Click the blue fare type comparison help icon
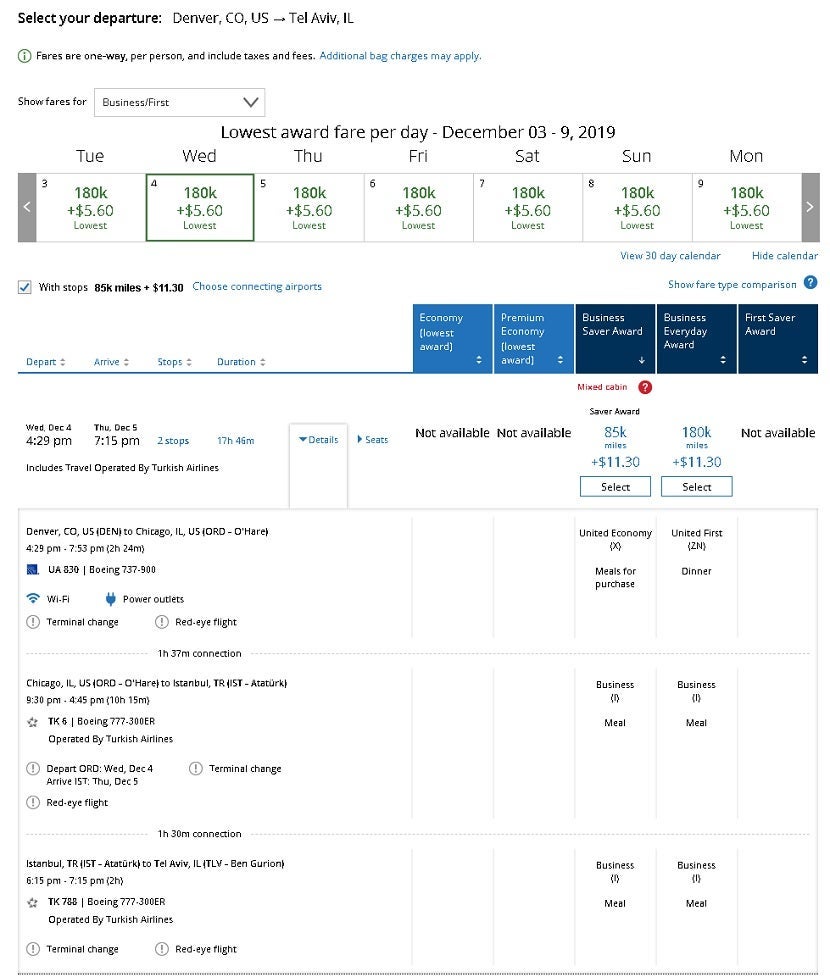 [810, 284]
